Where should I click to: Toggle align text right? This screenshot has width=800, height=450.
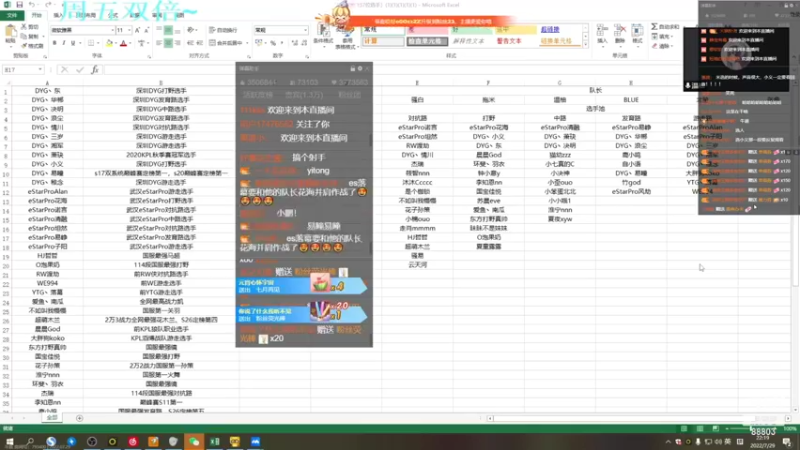[x=177, y=43]
